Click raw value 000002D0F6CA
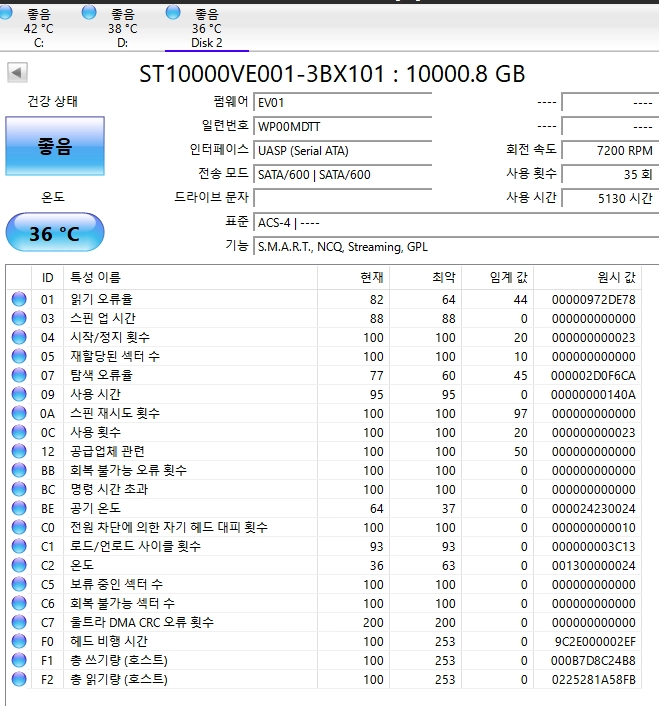The height and width of the screenshot is (706, 659). coord(593,376)
